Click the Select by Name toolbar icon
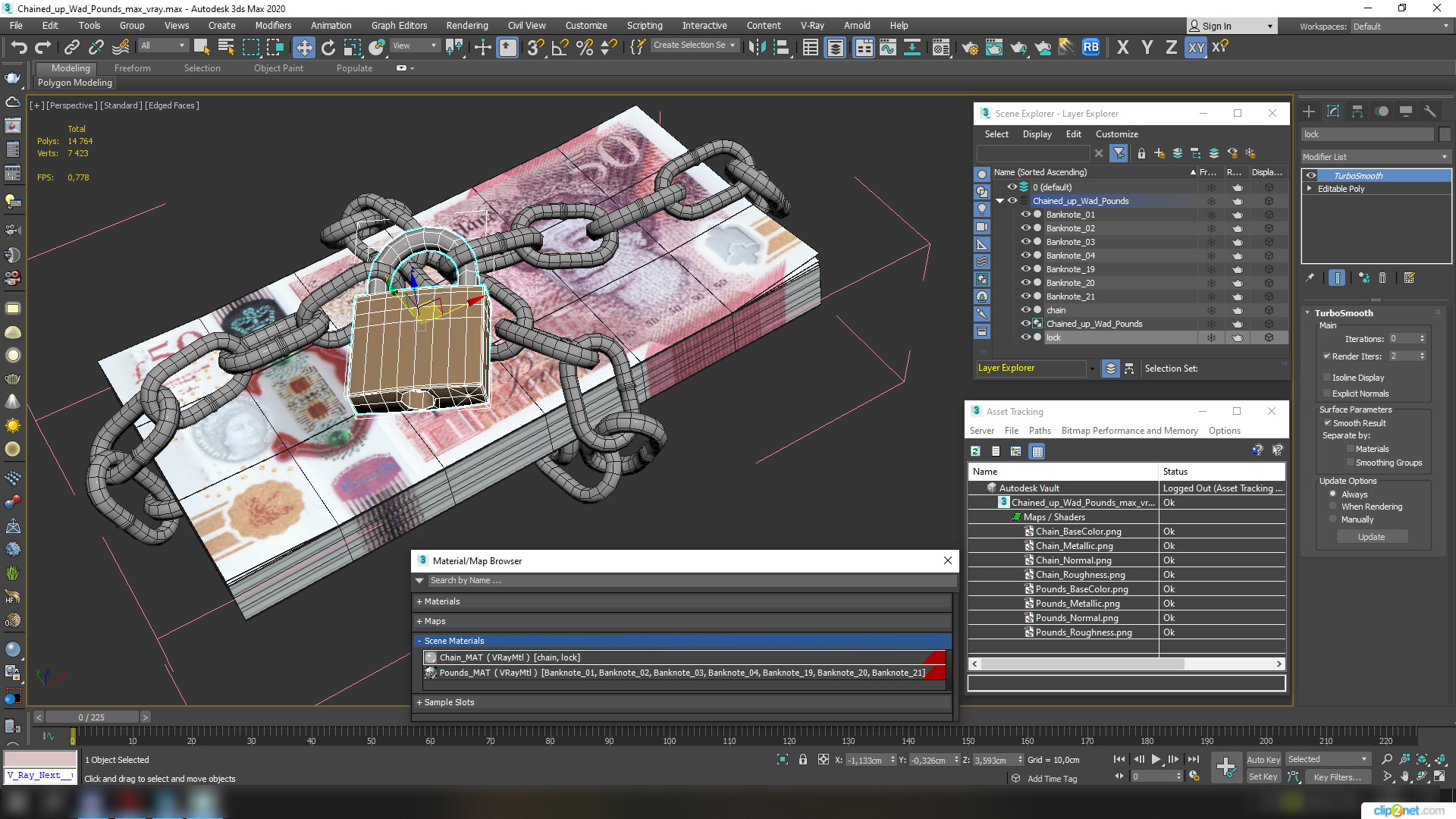This screenshot has width=1456, height=819. click(226, 47)
